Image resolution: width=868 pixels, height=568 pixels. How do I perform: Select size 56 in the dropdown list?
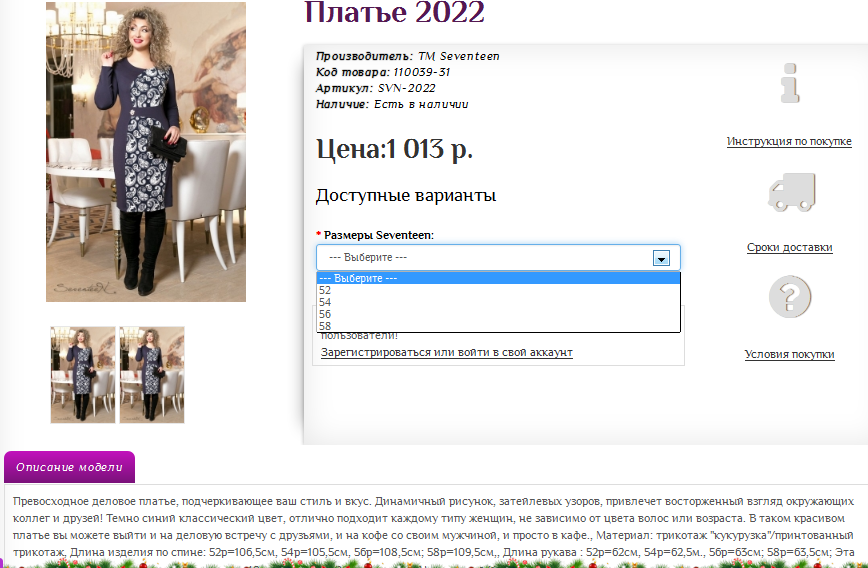pos(498,314)
